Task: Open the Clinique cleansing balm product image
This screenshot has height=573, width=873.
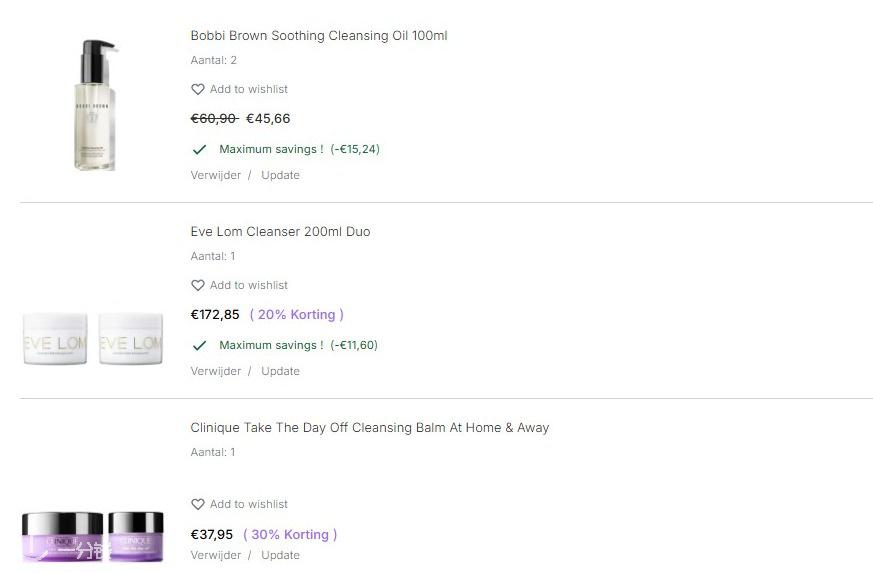Action: pyautogui.click(x=93, y=536)
